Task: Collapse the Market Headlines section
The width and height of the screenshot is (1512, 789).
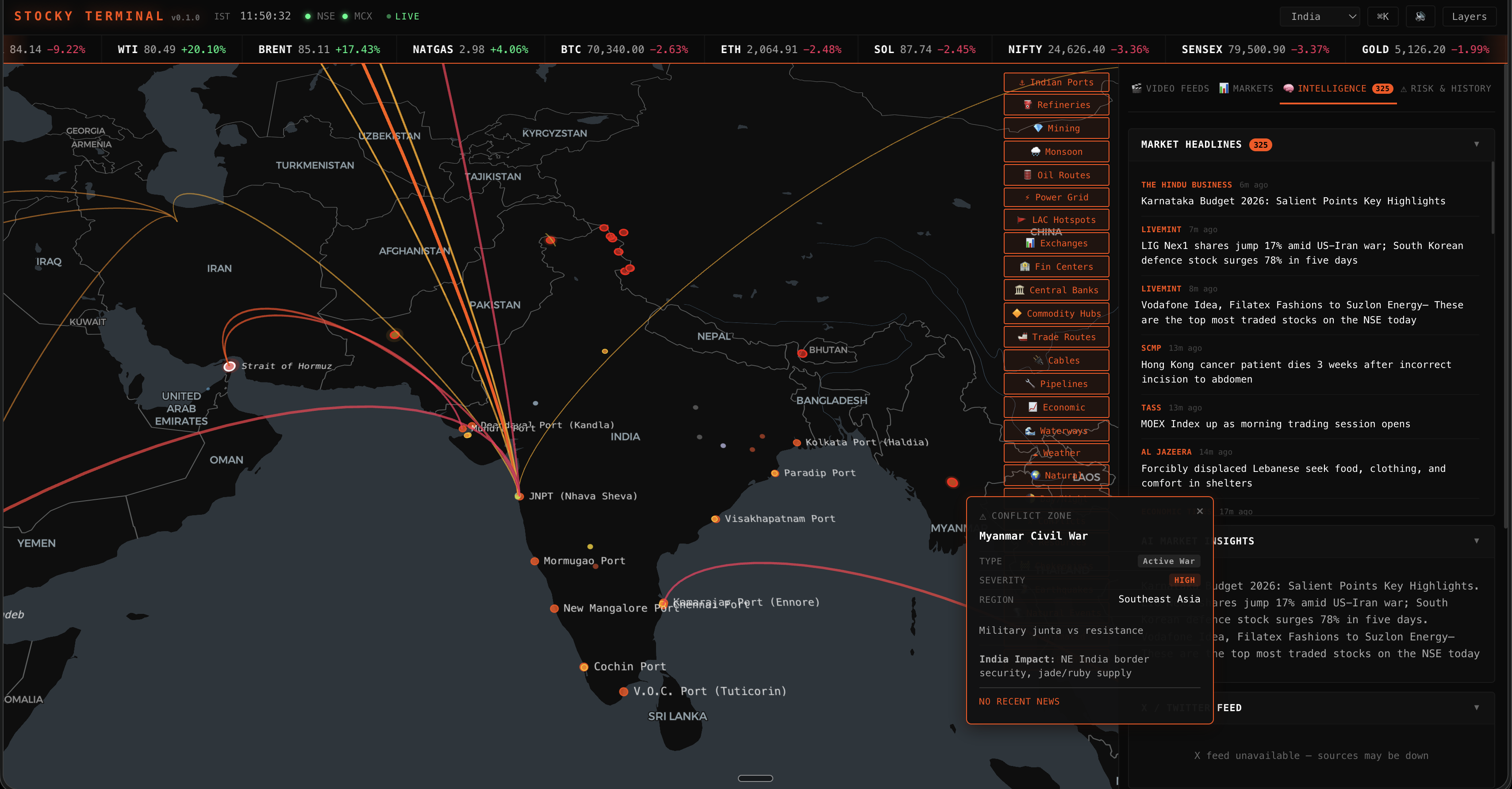Action: [1476, 144]
